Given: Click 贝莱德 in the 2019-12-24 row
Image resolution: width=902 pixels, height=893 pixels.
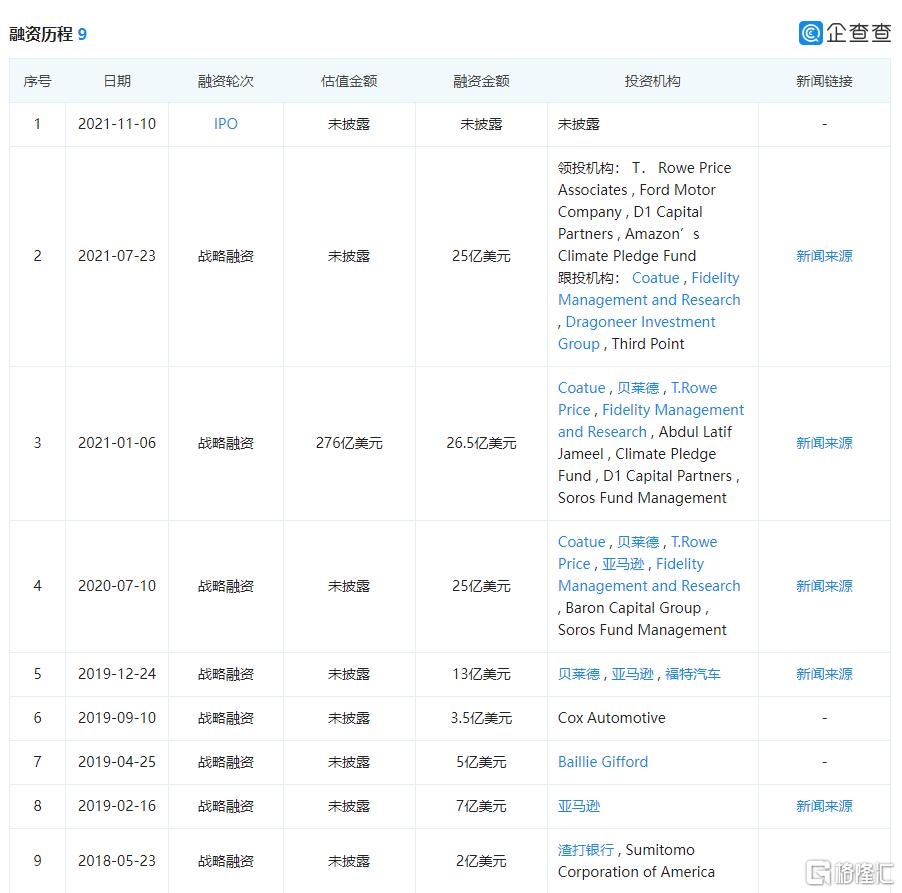Looking at the screenshot, I should point(579,674).
